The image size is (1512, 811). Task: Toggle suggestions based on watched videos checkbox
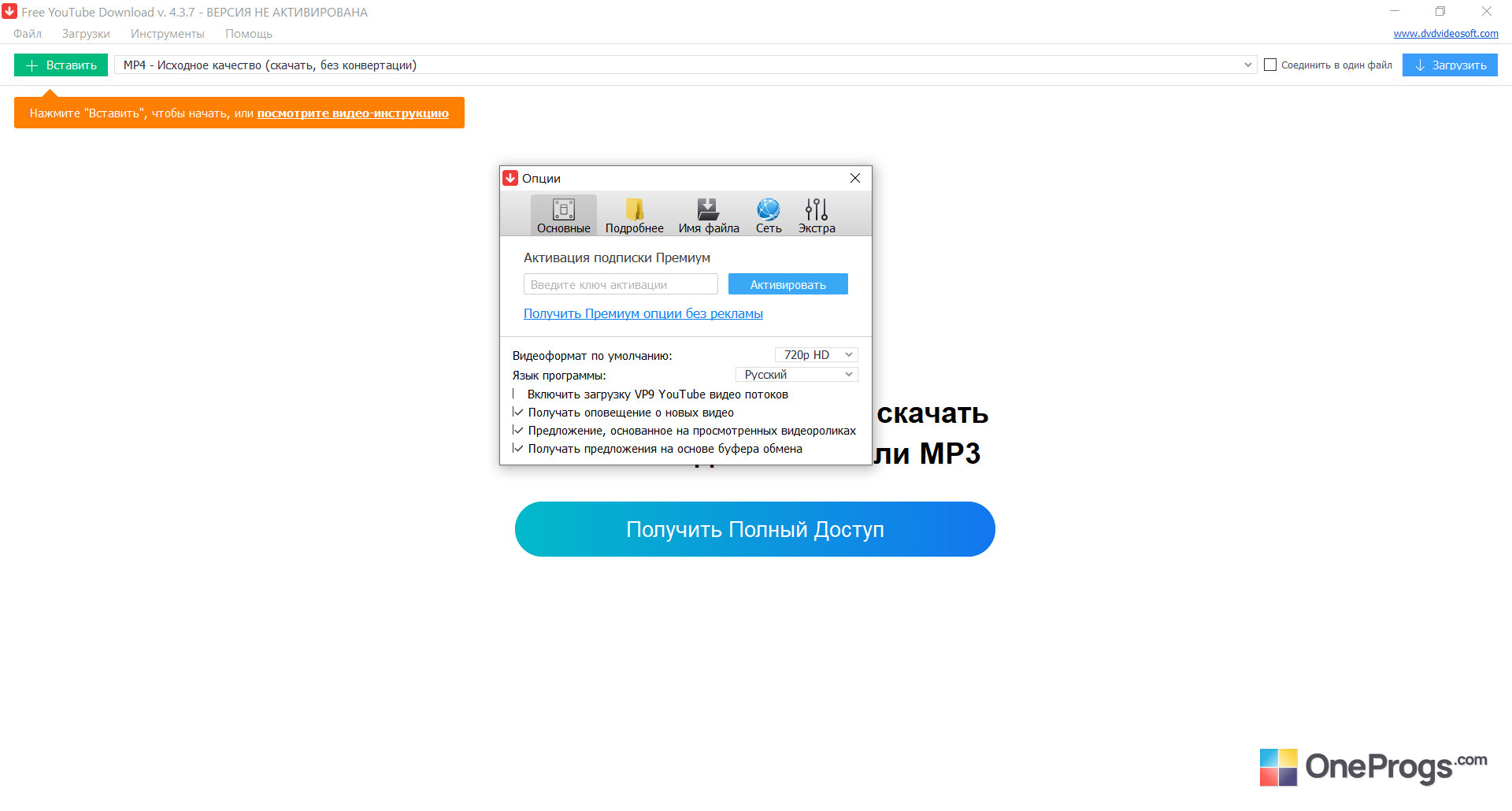tap(517, 430)
